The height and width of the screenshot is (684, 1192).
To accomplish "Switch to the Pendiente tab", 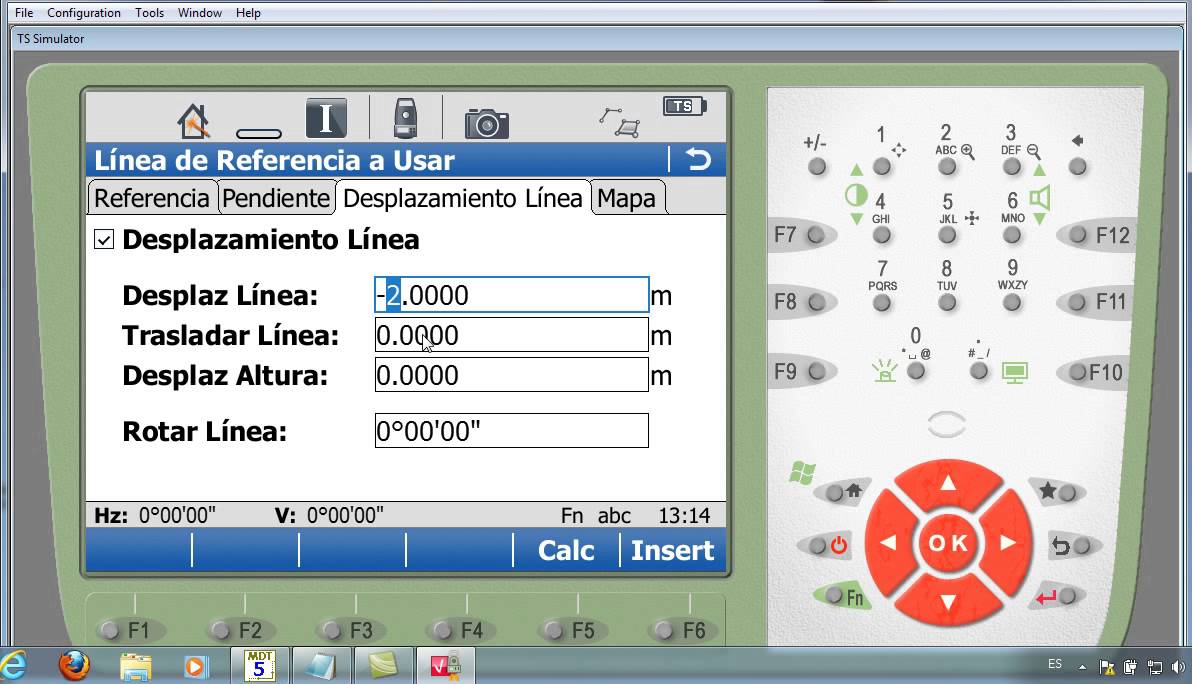I will (x=277, y=198).
